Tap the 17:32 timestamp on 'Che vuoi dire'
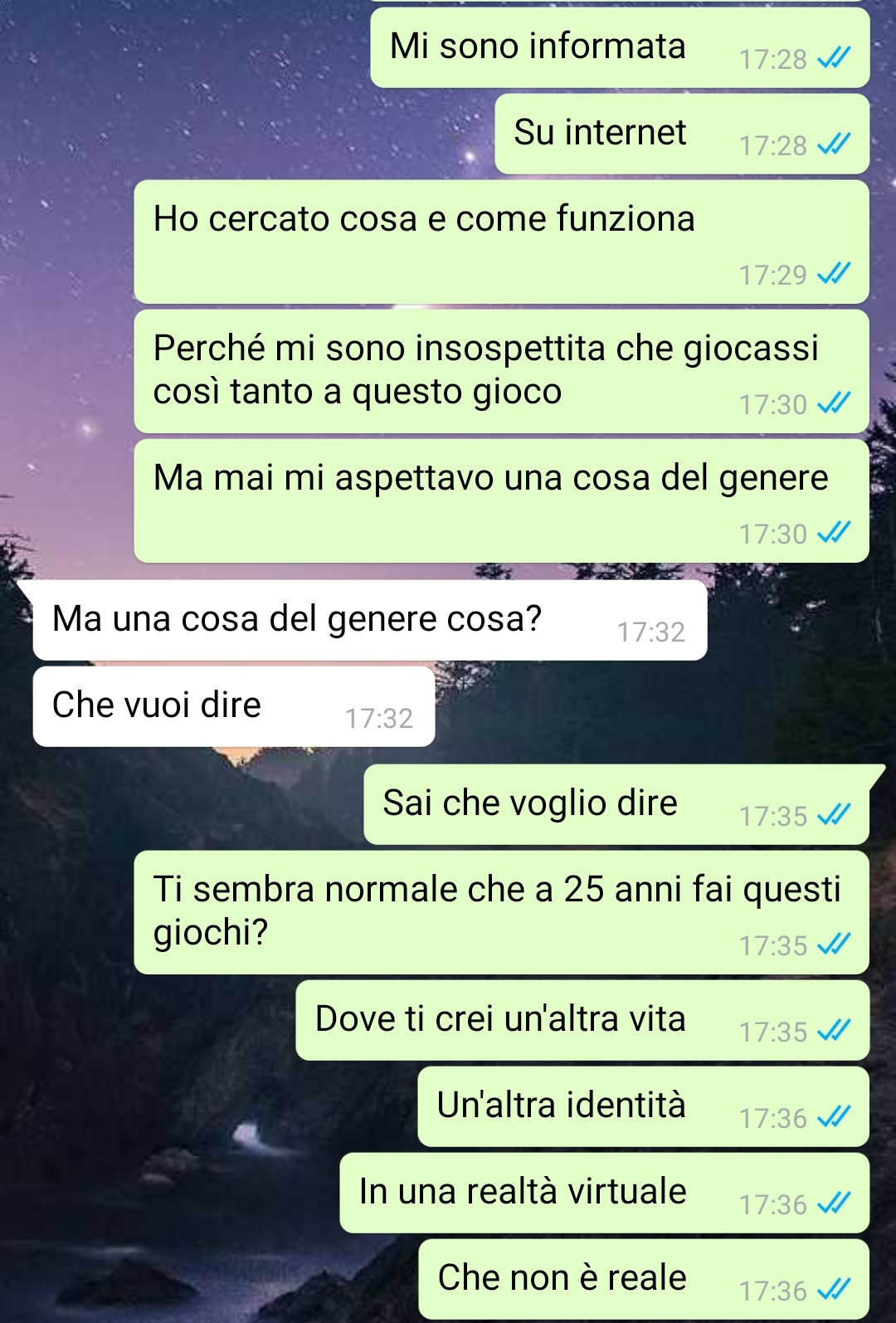This screenshot has height=1323, width=896. 379,718
